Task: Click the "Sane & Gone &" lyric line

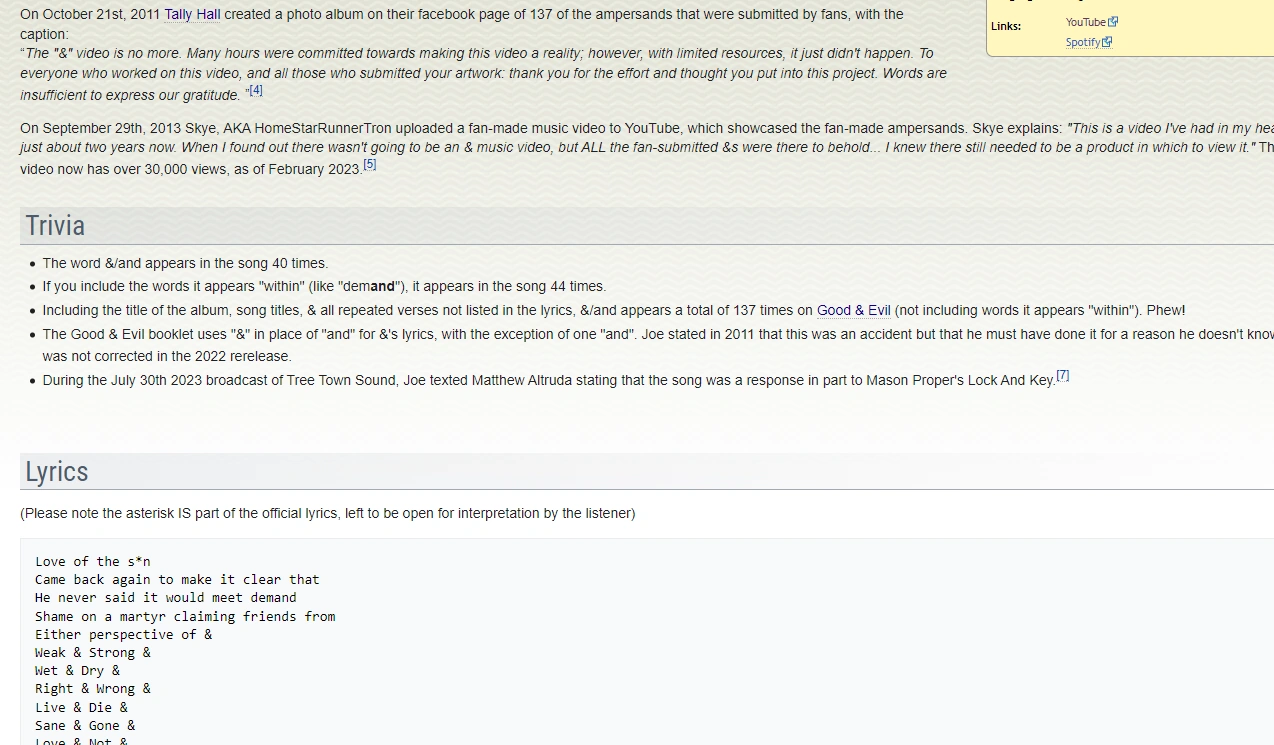Action: click(x=85, y=725)
